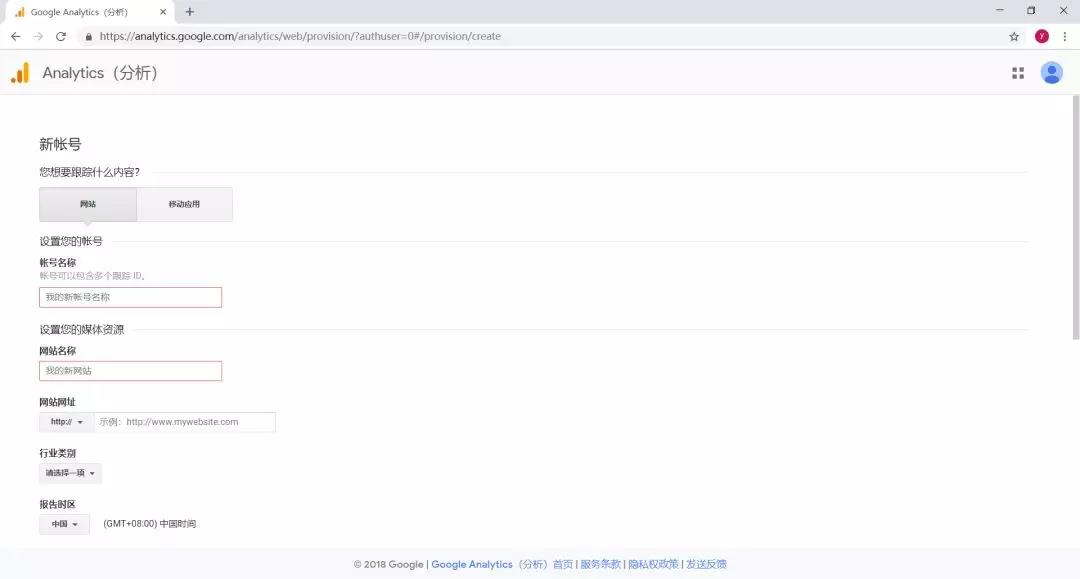Open the Chrome three-dot menu

coord(1063,35)
